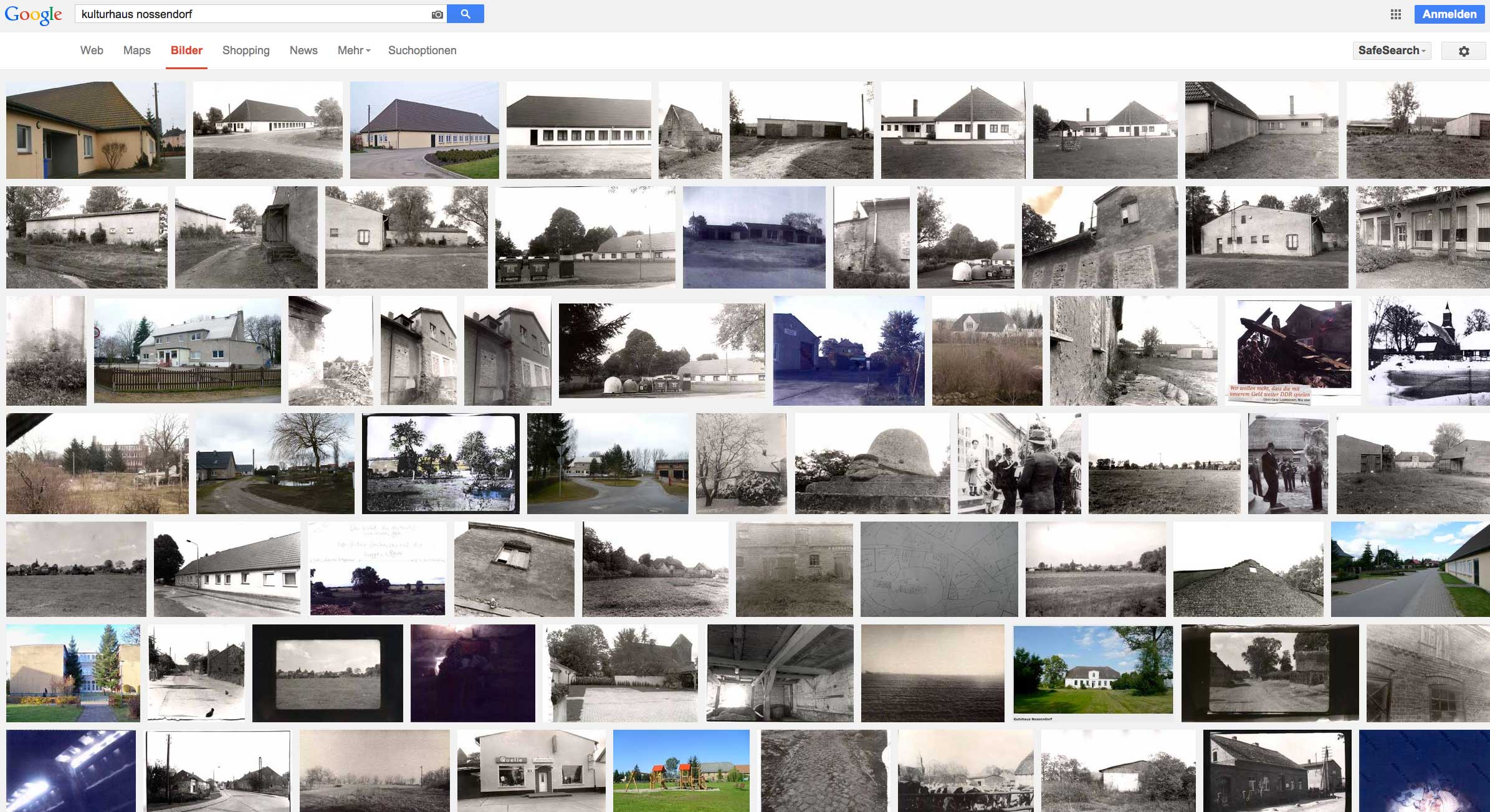The image size is (1490, 812).
Task: Click the blue magnifier search button
Action: click(466, 14)
